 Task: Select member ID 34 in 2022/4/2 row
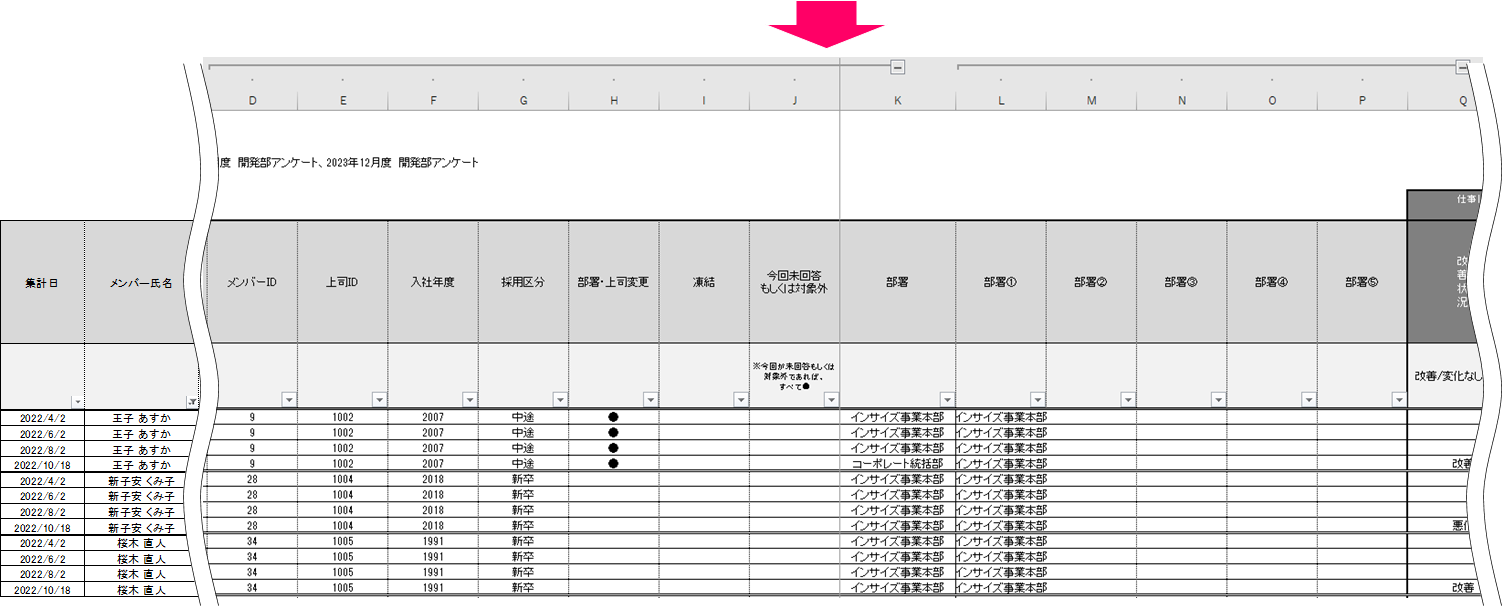point(252,542)
